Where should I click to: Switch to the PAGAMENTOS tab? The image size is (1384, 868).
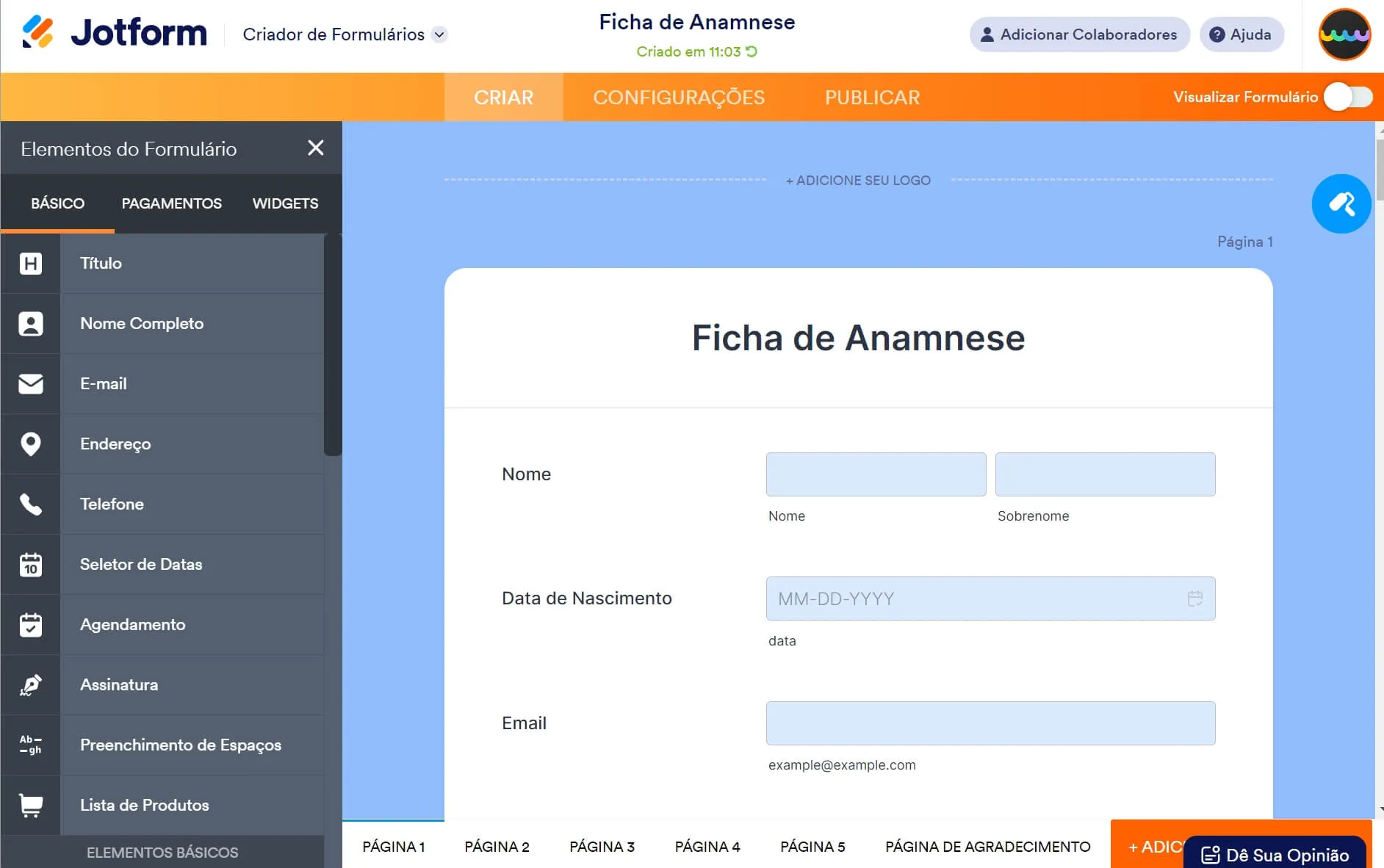171,203
